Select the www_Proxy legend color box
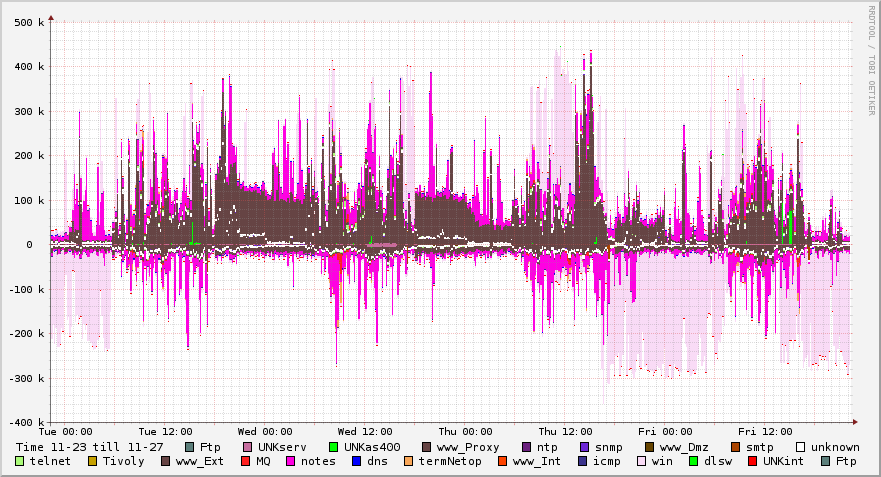This screenshot has height=477, width=881. pyautogui.click(x=428, y=447)
